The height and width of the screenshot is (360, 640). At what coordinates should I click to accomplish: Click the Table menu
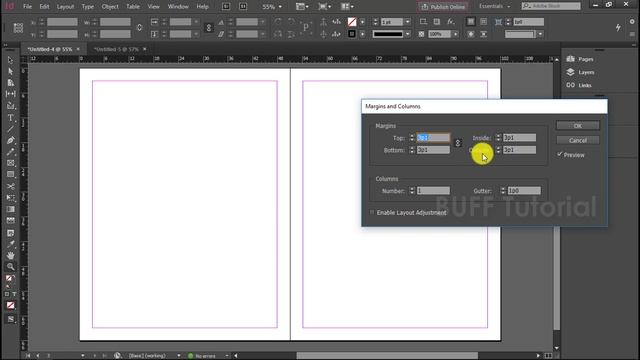(133, 7)
